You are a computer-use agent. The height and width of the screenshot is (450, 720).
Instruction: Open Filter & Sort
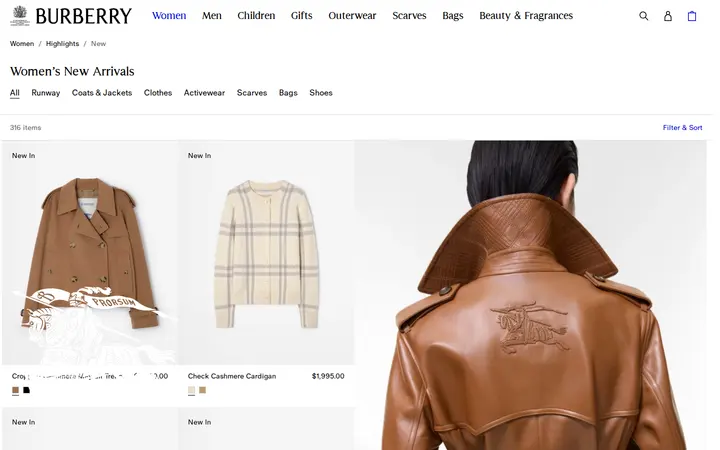(x=682, y=128)
